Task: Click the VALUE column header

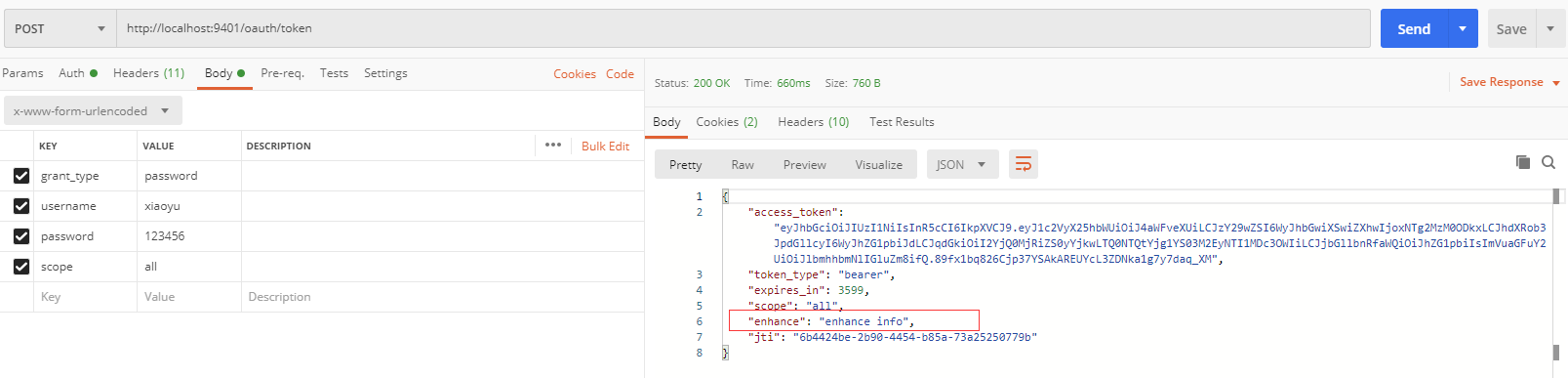Action: [158, 147]
